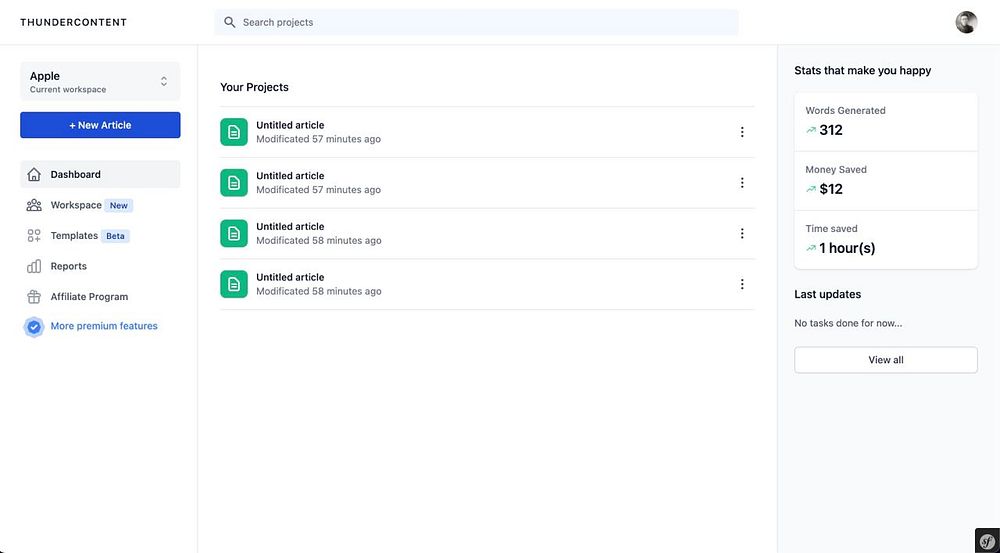This screenshot has width=1000, height=553.
Task: Click the Beta badge beside Templates
Action: tap(115, 236)
